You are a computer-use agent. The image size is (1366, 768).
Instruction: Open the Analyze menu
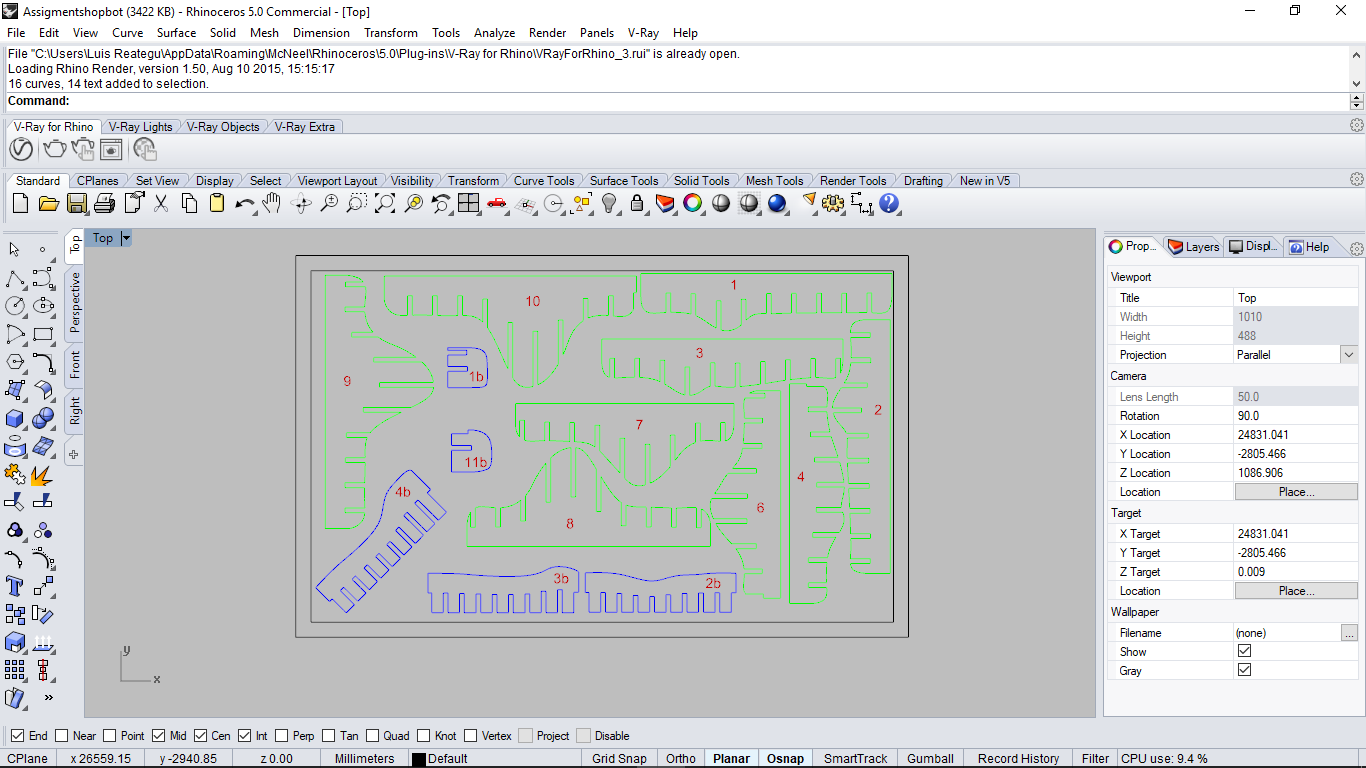[x=494, y=33]
